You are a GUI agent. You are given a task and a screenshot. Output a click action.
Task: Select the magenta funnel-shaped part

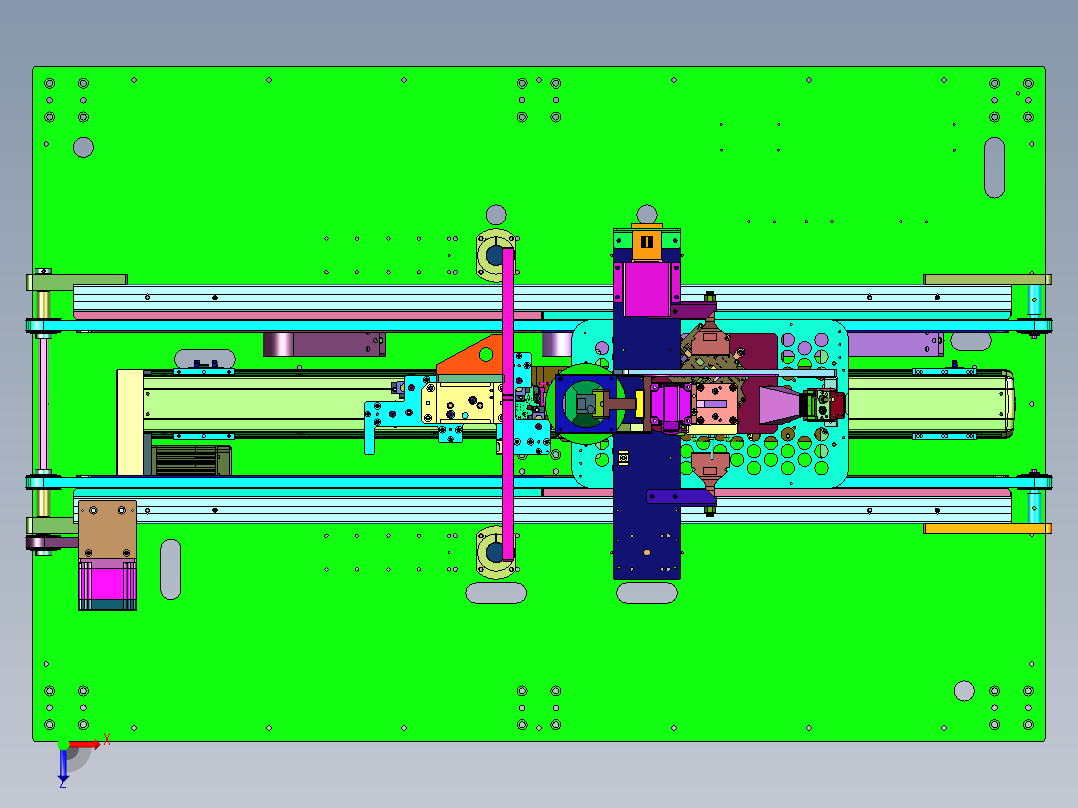click(x=780, y=404)
